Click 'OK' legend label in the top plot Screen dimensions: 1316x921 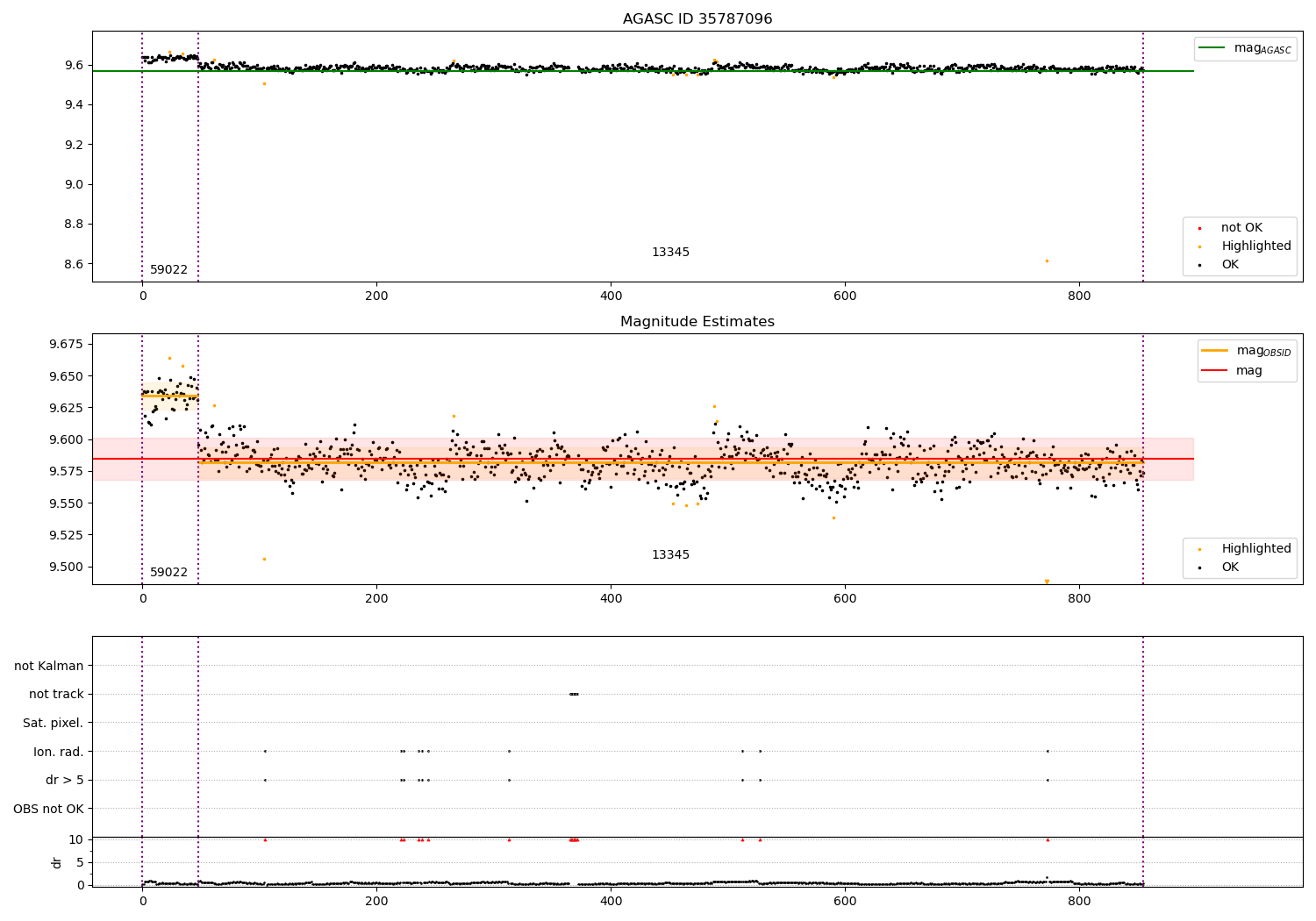coord(1230,265)
